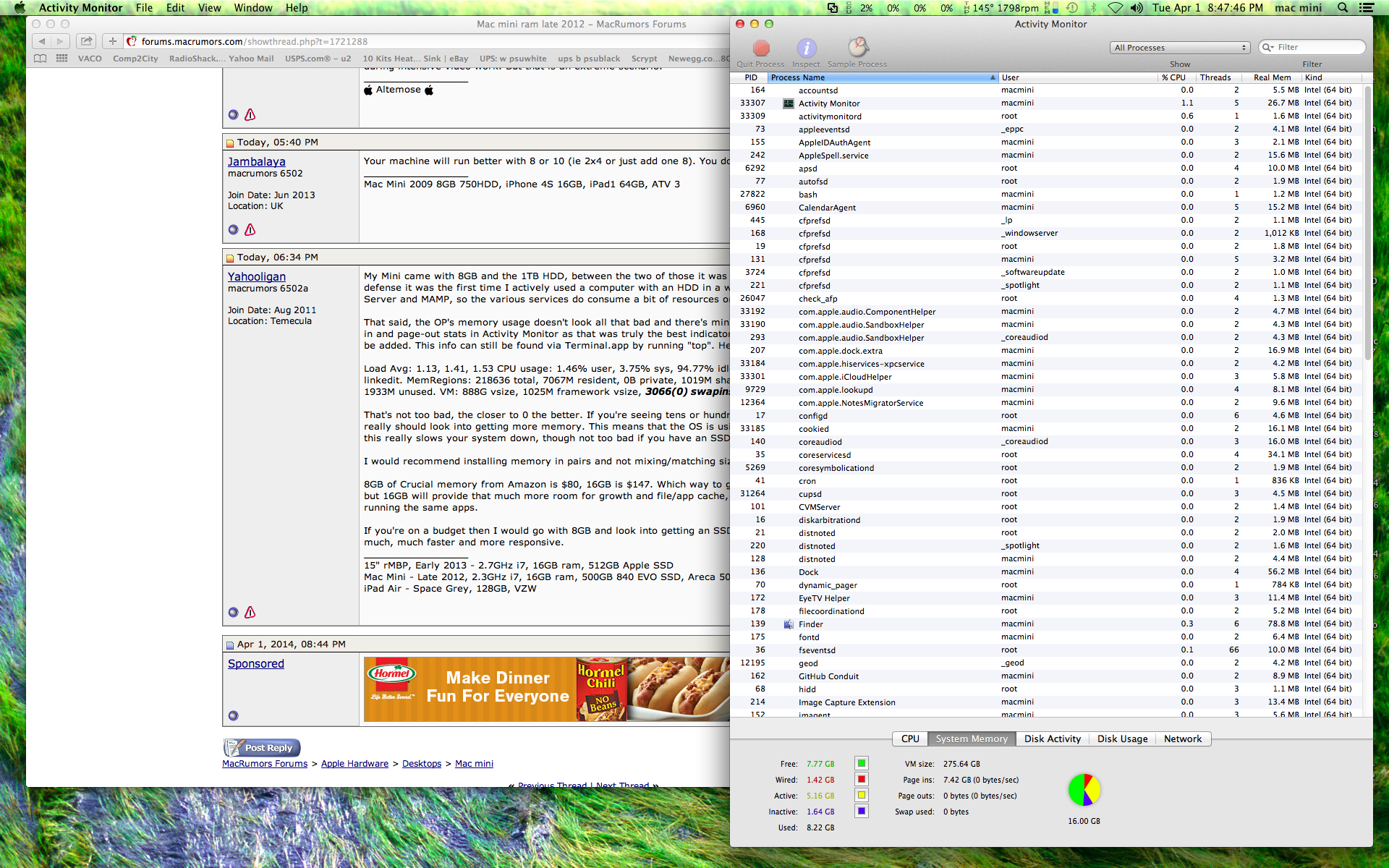Follow the MacRumors Forums breadcrumb link

265,764
